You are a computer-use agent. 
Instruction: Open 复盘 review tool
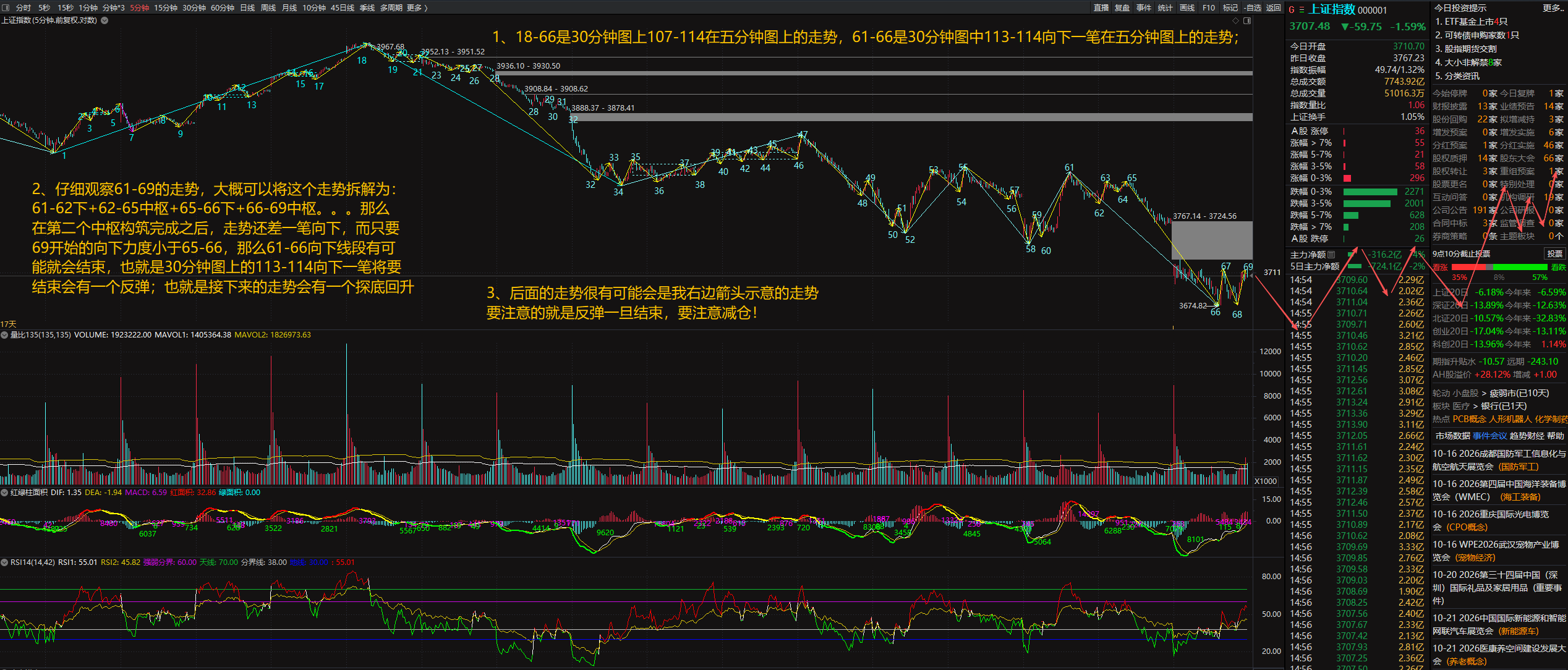coord(1122,7)
